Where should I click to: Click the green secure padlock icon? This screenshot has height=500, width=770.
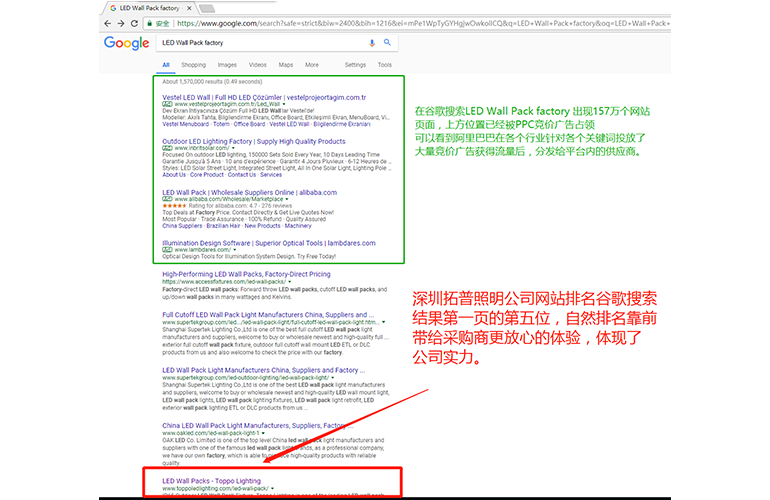pyautogui.click(x=150, y=23)
